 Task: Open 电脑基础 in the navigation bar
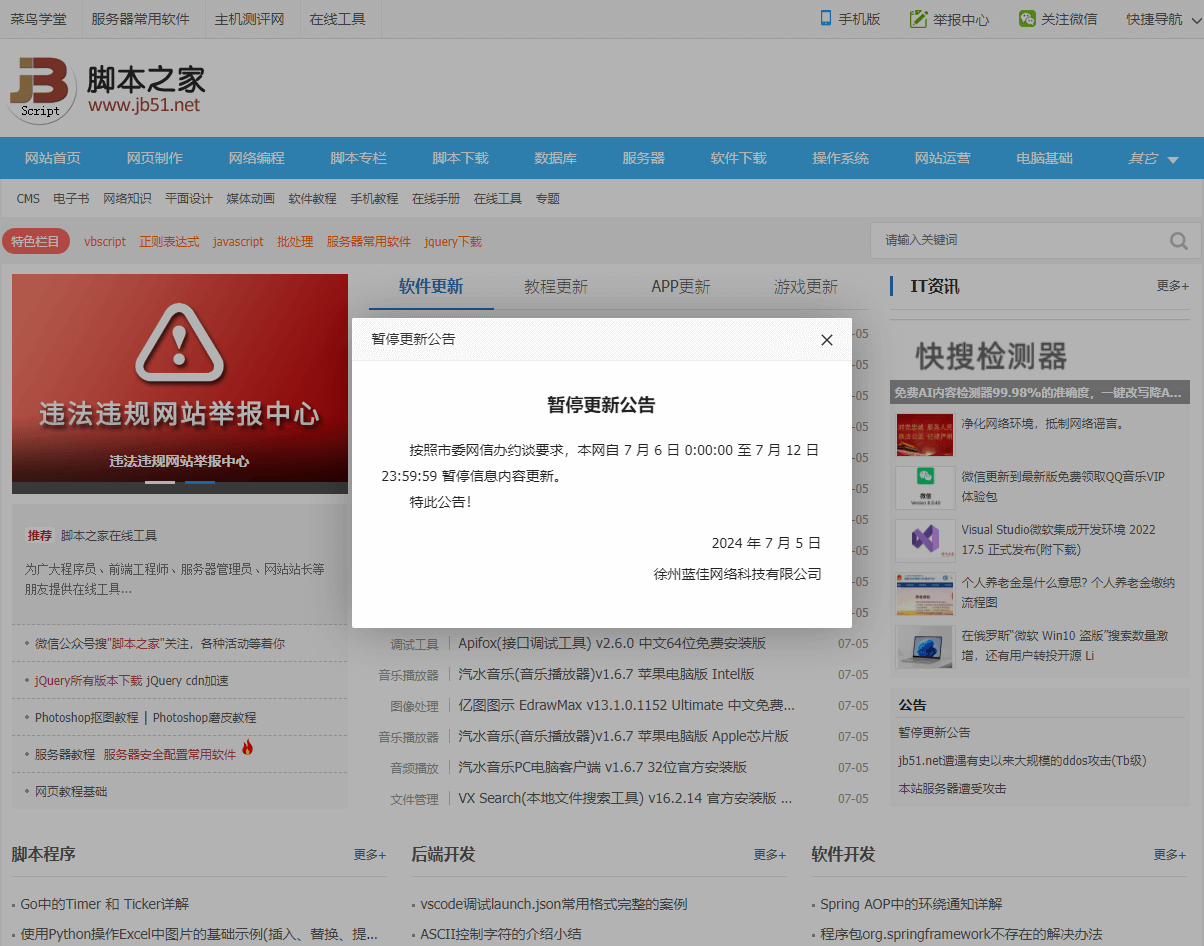tap(1045, 158)
